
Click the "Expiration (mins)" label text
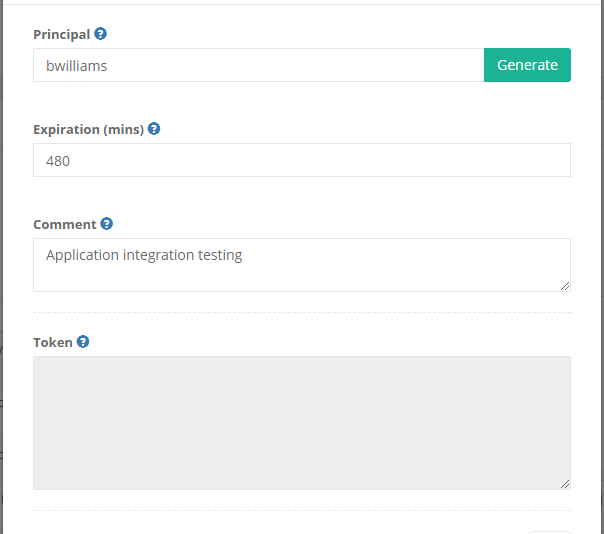88,129
